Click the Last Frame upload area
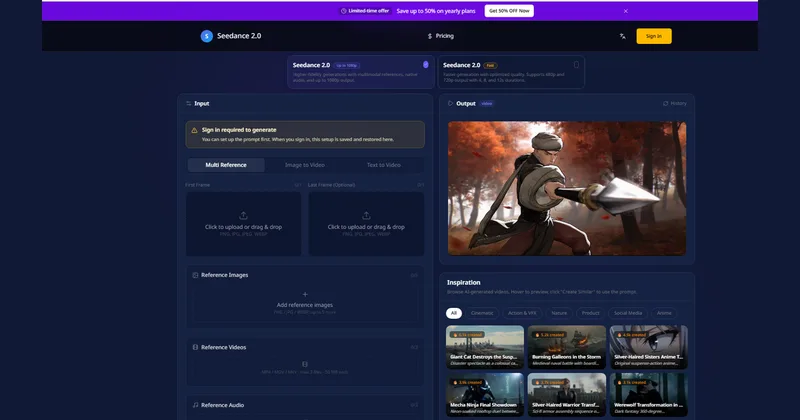Viewport: 800px width, 420px height. 366,224
